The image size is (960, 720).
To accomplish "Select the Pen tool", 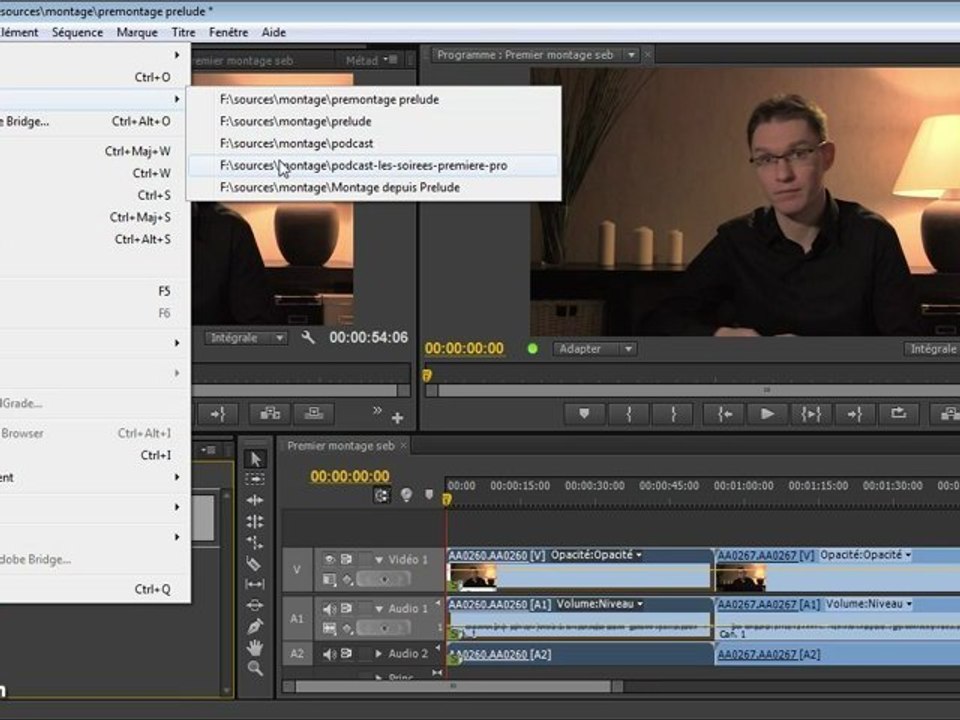I will pyautogui.click(x=255, y=626).
